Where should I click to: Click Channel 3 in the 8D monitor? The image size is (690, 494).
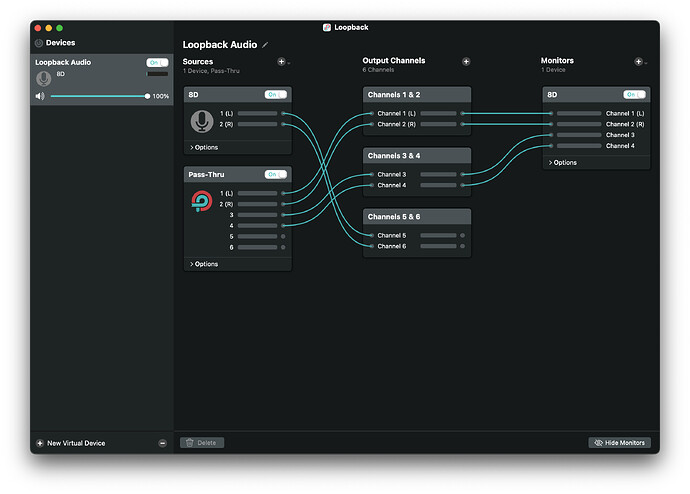pyautogui.click(x=620, y=135)
